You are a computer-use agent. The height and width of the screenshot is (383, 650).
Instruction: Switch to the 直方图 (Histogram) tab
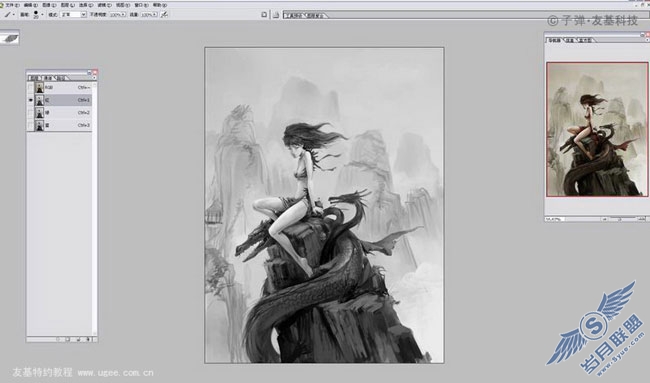[585, 40]
